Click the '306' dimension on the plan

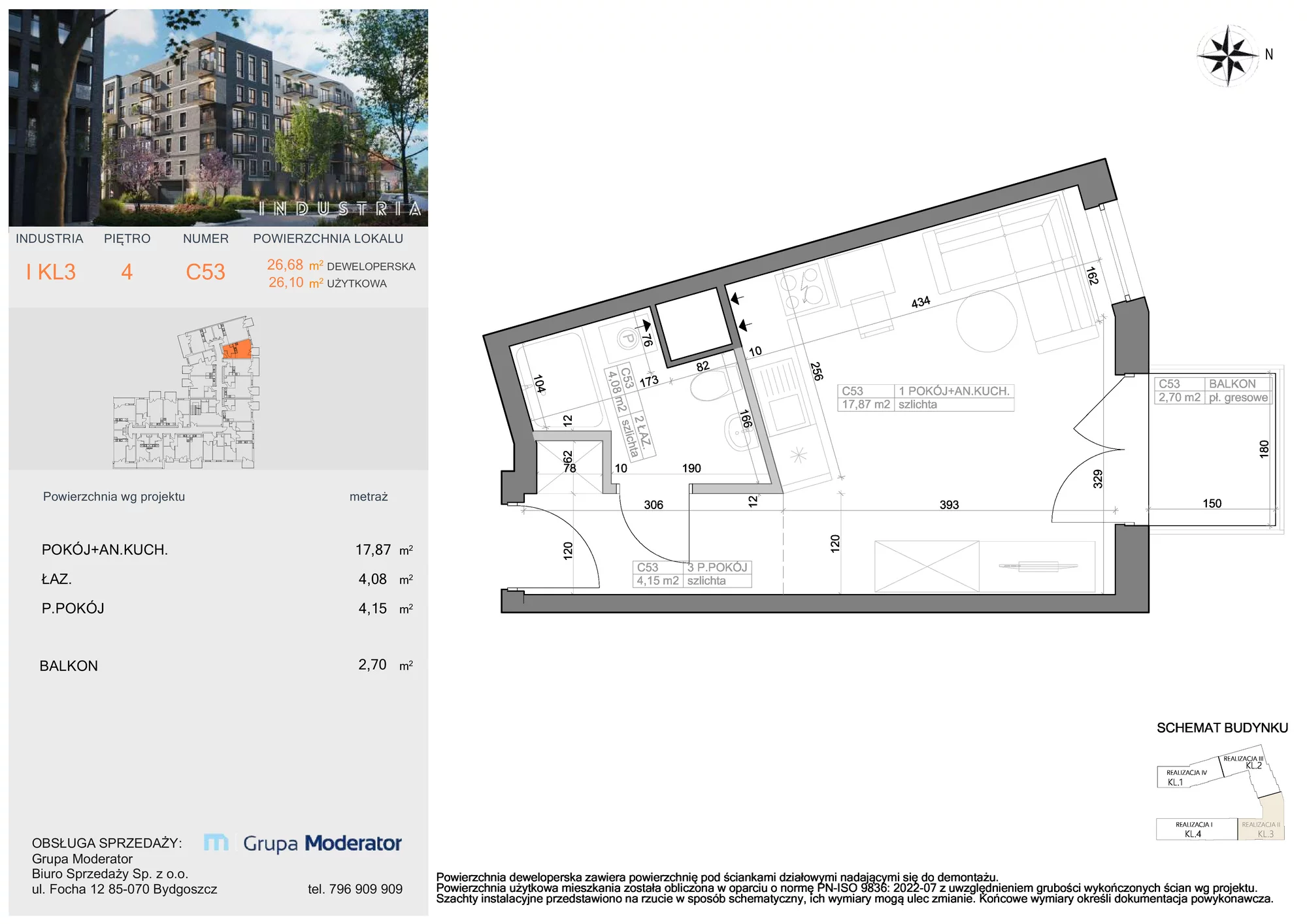tap(653, 504)
